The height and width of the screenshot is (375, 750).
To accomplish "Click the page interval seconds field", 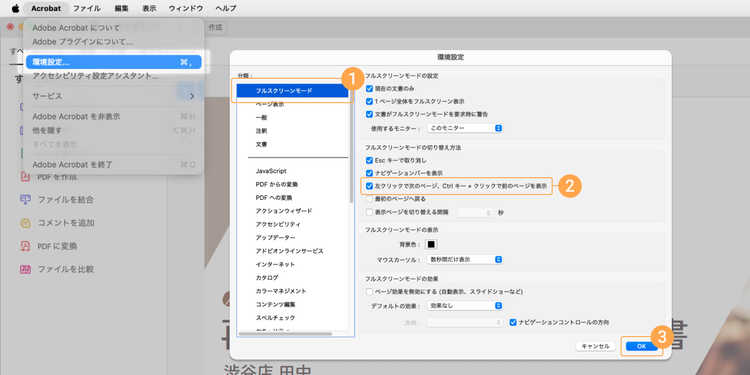I will pyautogui.click(x=475, y=213).
